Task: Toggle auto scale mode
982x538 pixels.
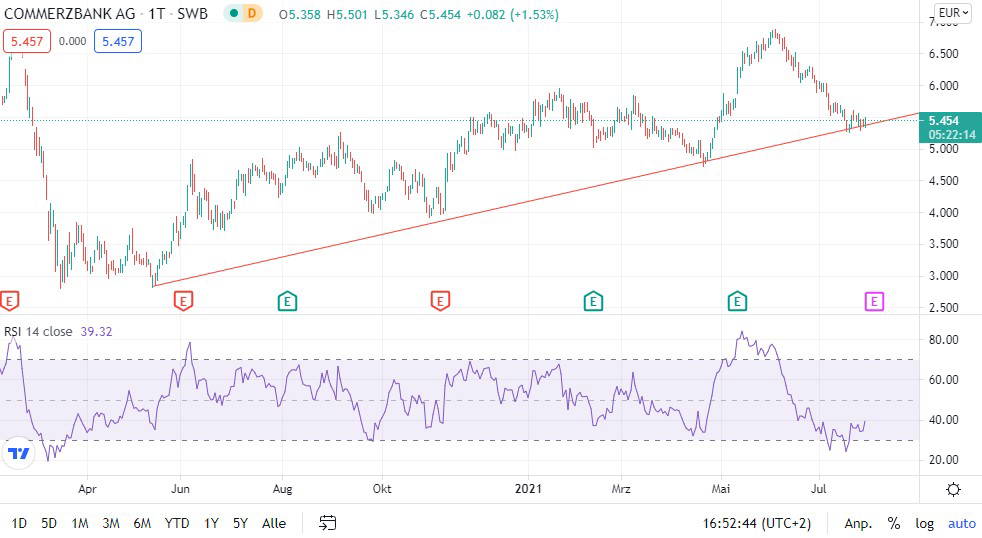Action: [x=962, y=524]
